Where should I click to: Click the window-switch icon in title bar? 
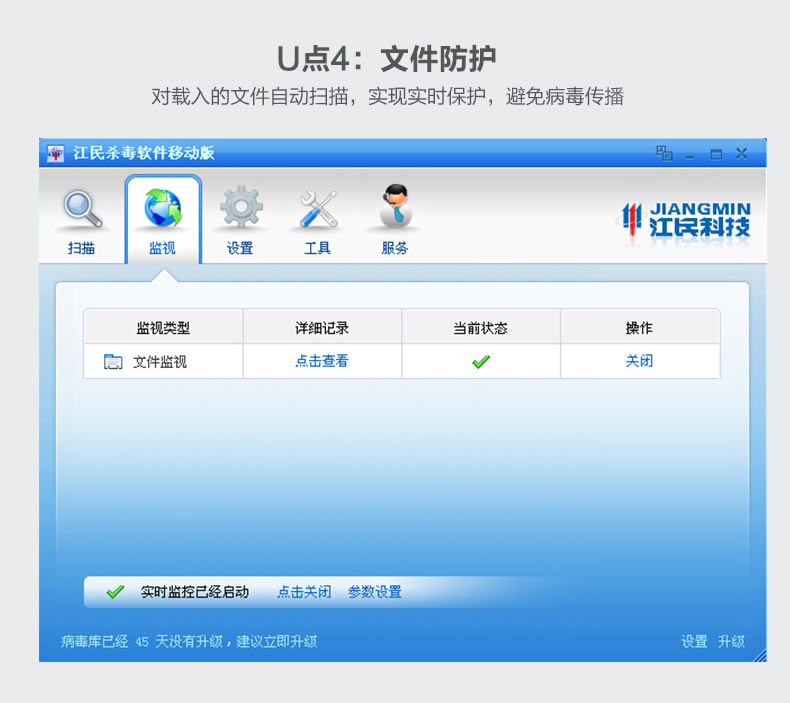click(x=664, y=153)
